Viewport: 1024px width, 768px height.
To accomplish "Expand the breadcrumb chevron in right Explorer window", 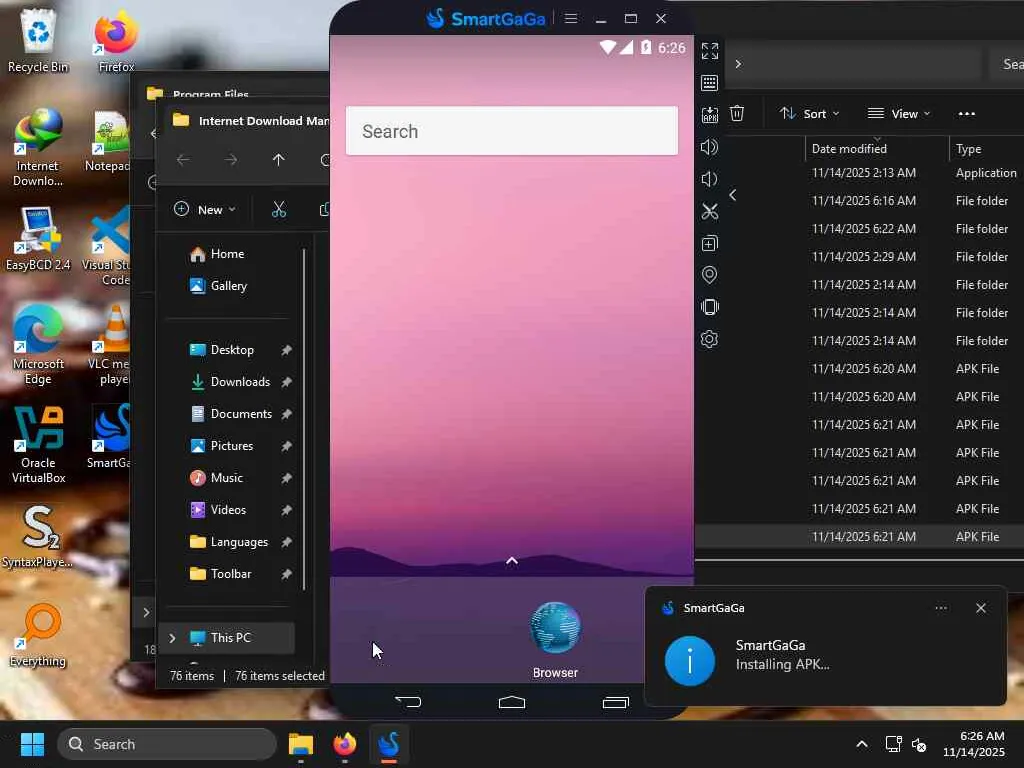I will pos(738,64).
